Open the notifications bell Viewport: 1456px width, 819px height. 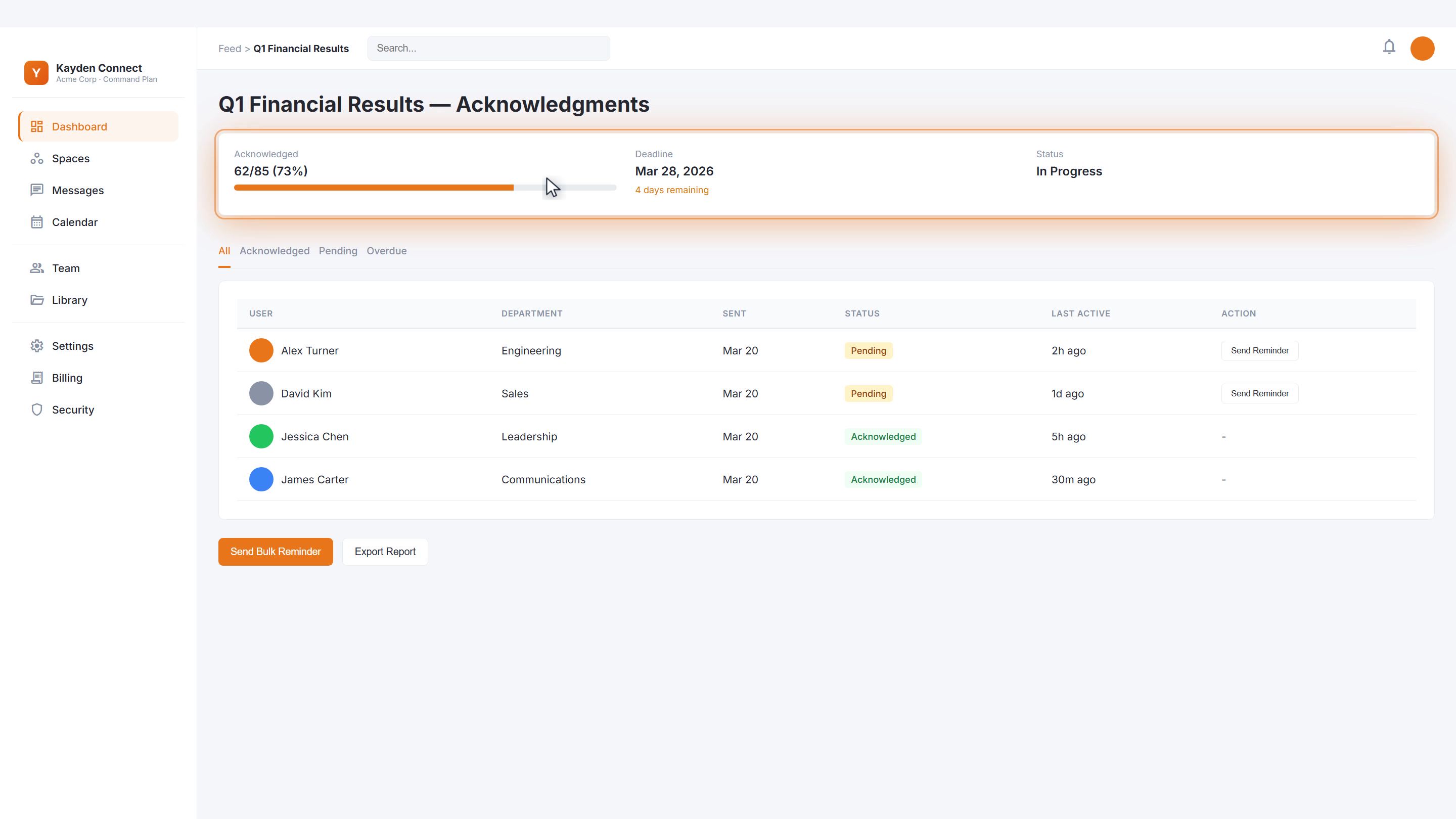pyautogui.click(x=1389, y=47)
